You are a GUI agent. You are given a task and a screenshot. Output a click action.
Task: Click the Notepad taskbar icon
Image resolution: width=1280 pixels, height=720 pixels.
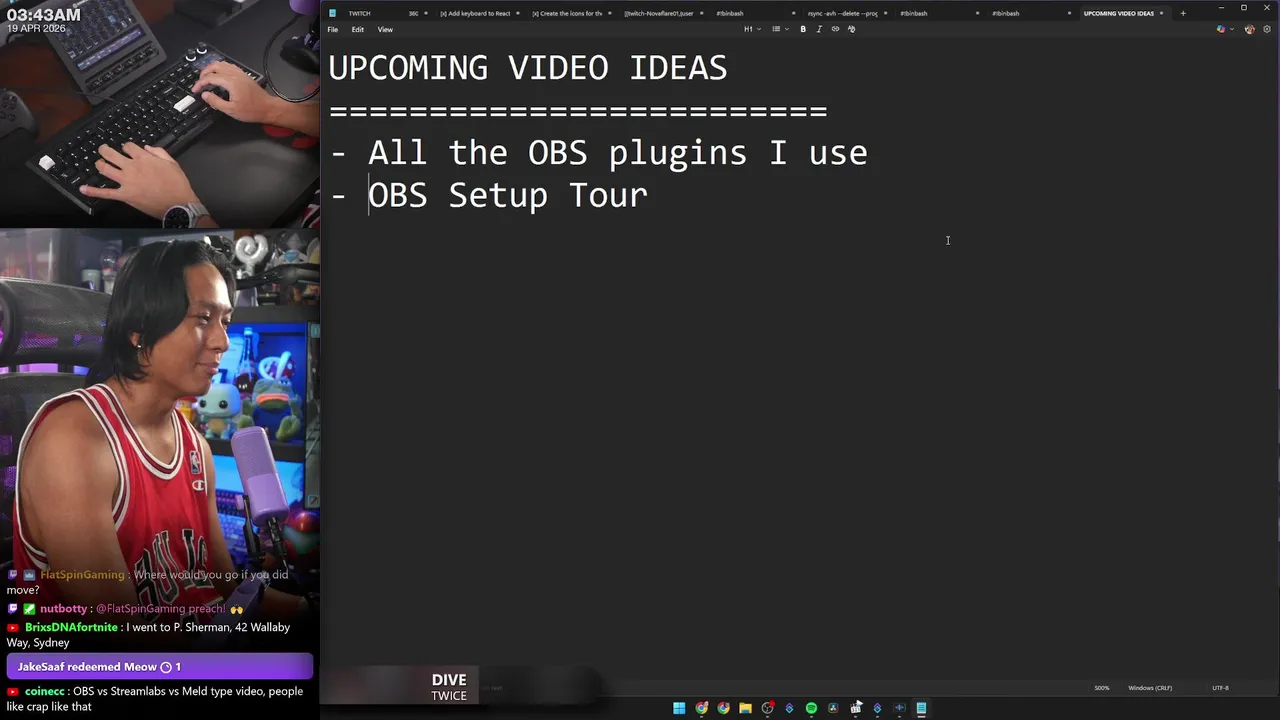(921, 708)
